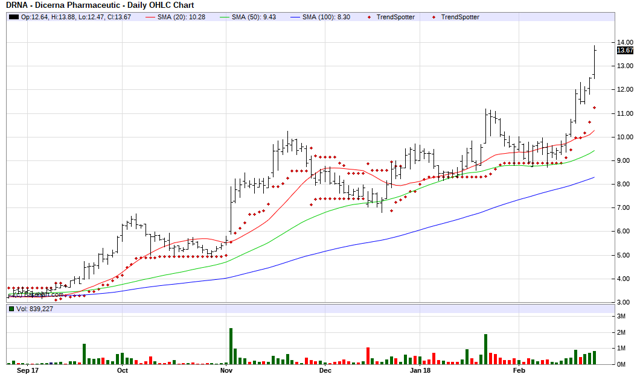Click the 6.00 price axis label

point(625,231)
